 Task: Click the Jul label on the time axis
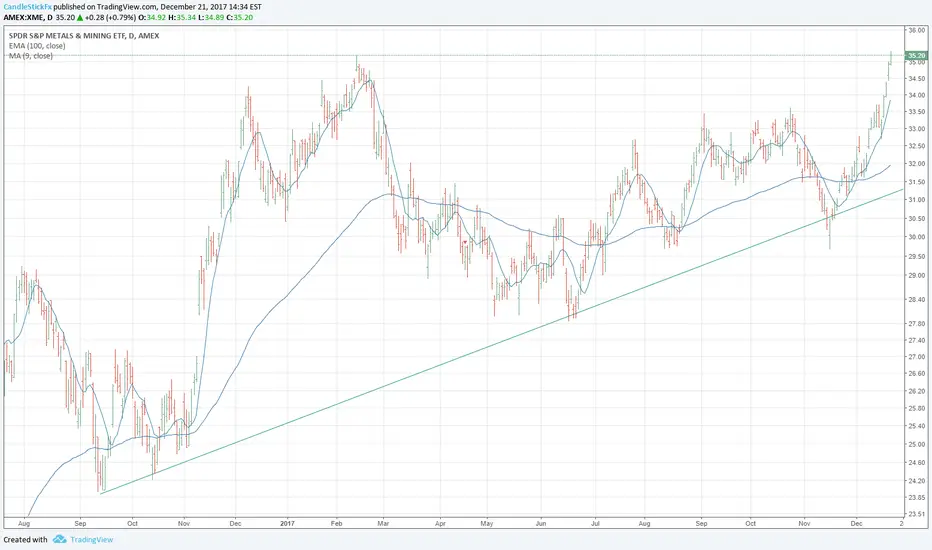(594, 524)
